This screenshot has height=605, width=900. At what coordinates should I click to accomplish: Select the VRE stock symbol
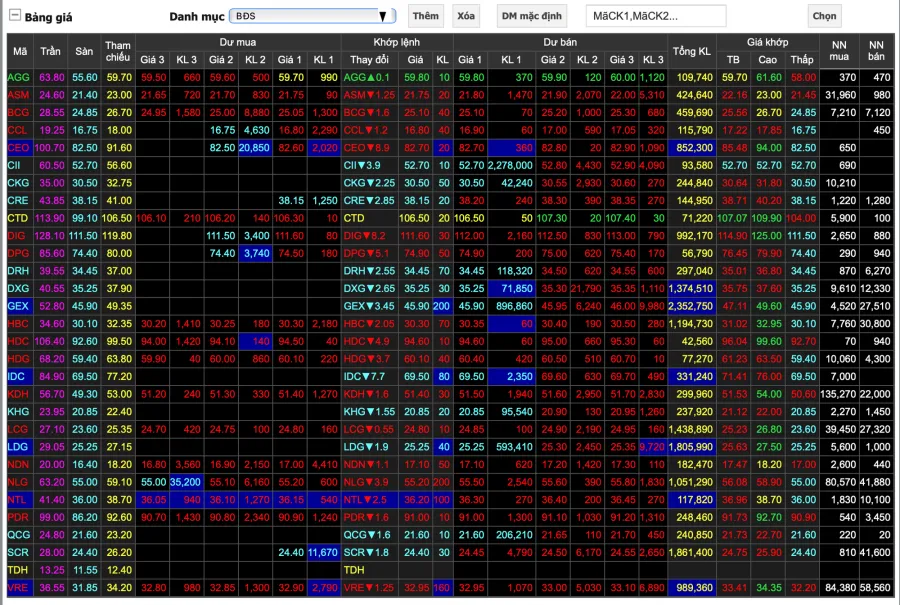click(x=18, y=587)
